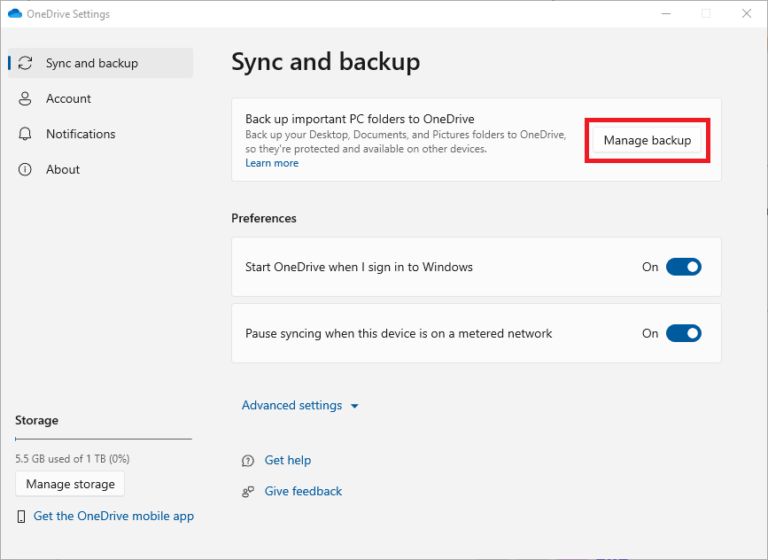
Task: Click 'Pause syncing when this device is on a metered network' text
Action: [x=399, y=334]
